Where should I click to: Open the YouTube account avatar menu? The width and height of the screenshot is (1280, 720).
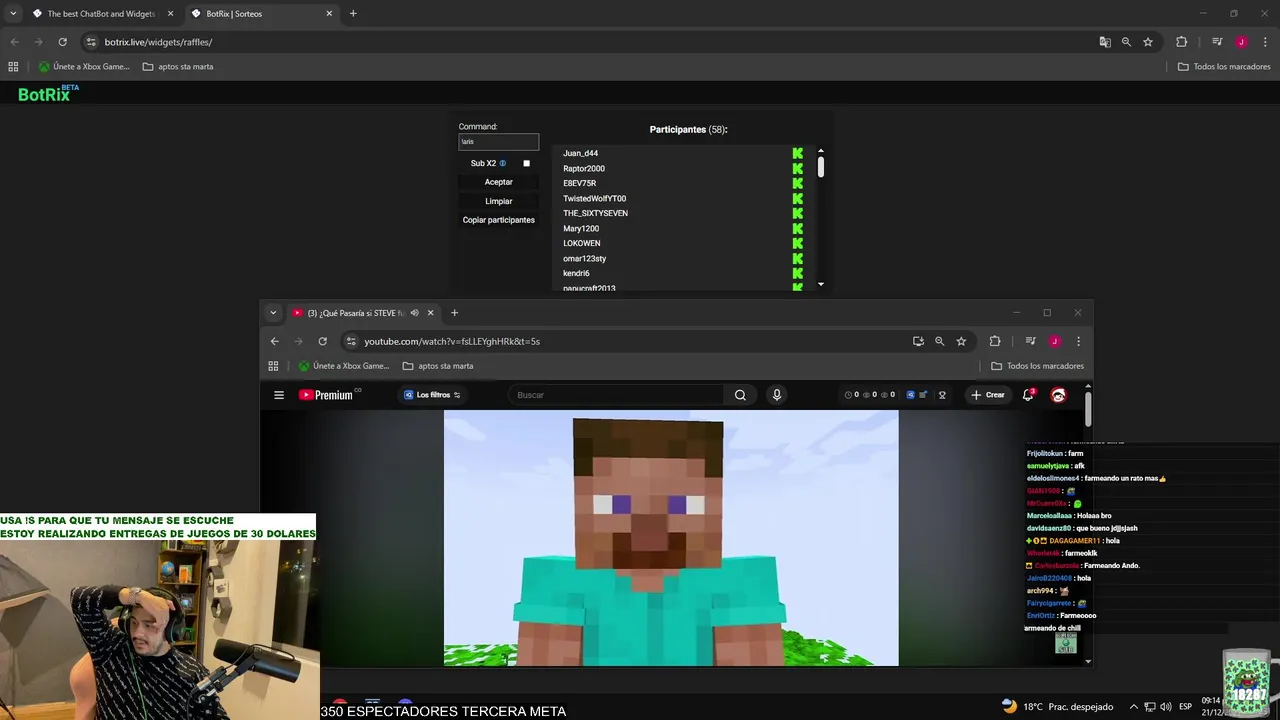coord(1058,395)
